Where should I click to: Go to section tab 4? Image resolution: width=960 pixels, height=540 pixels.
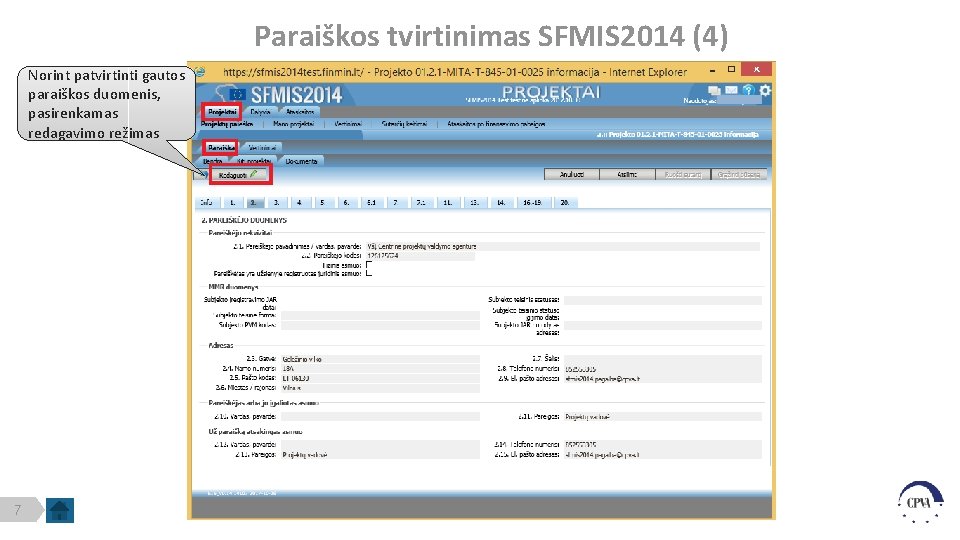[299, 202]
